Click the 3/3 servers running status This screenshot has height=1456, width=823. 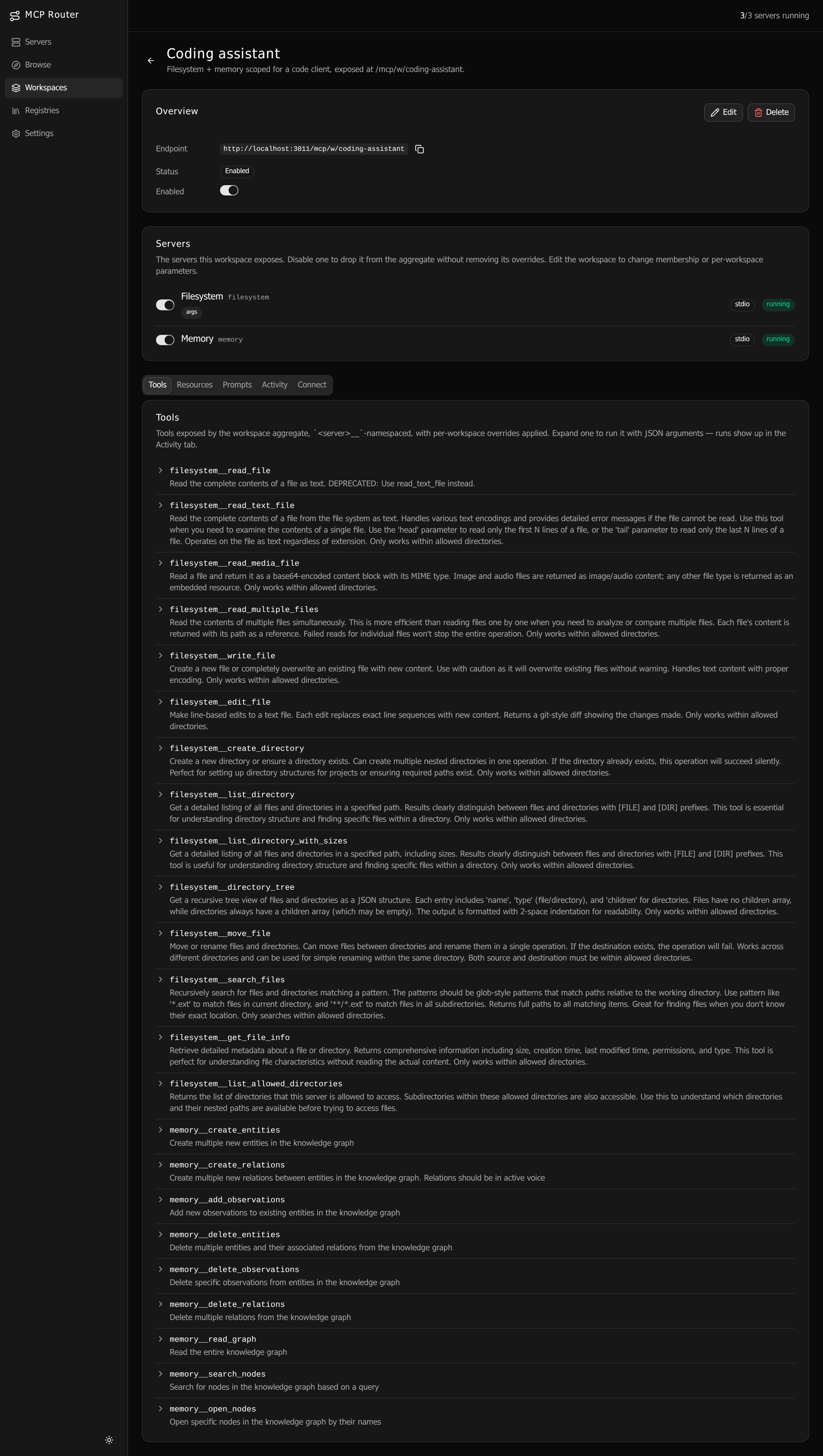pyautogui.click(x=774, y=16)
